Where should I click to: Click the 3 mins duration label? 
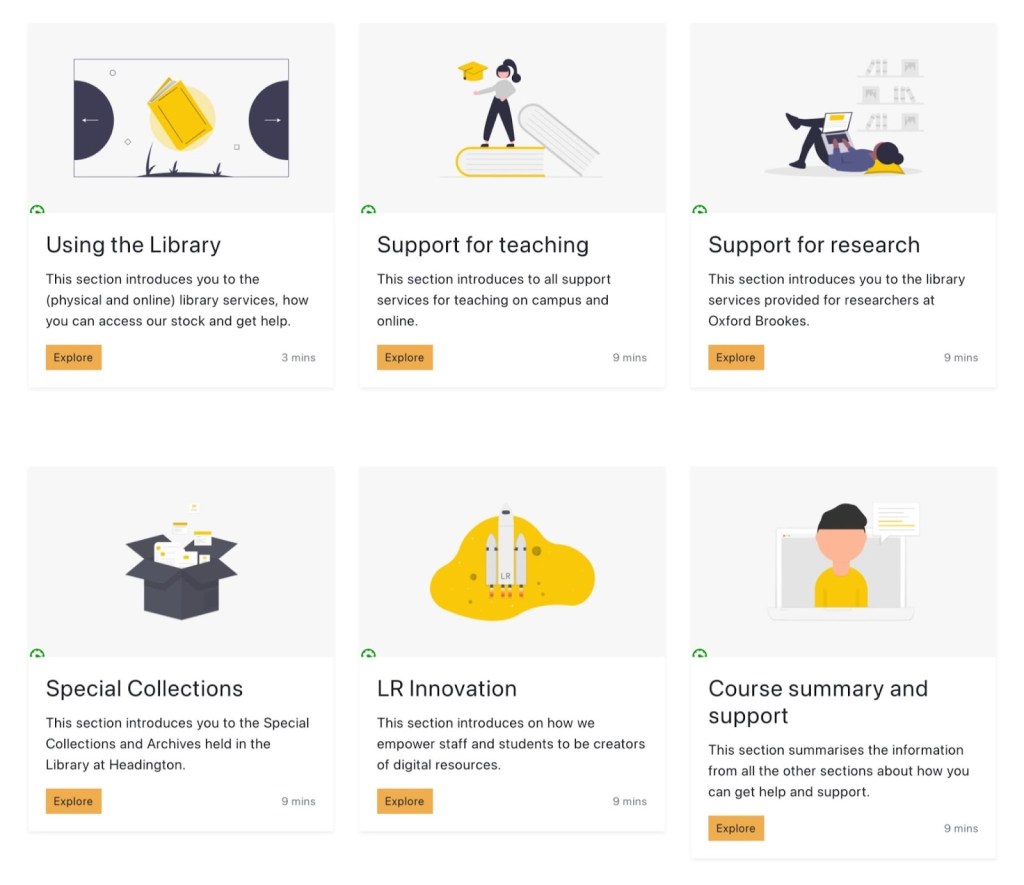[298, 357]
